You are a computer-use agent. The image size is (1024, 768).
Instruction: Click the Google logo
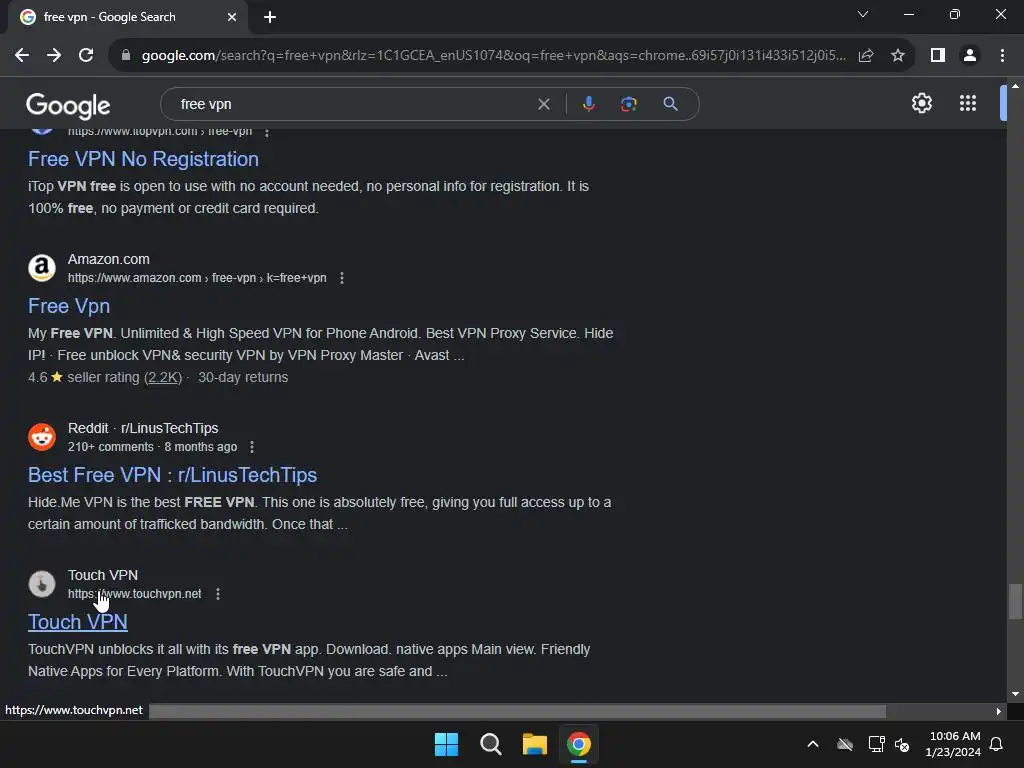click(x=68, y=105)
